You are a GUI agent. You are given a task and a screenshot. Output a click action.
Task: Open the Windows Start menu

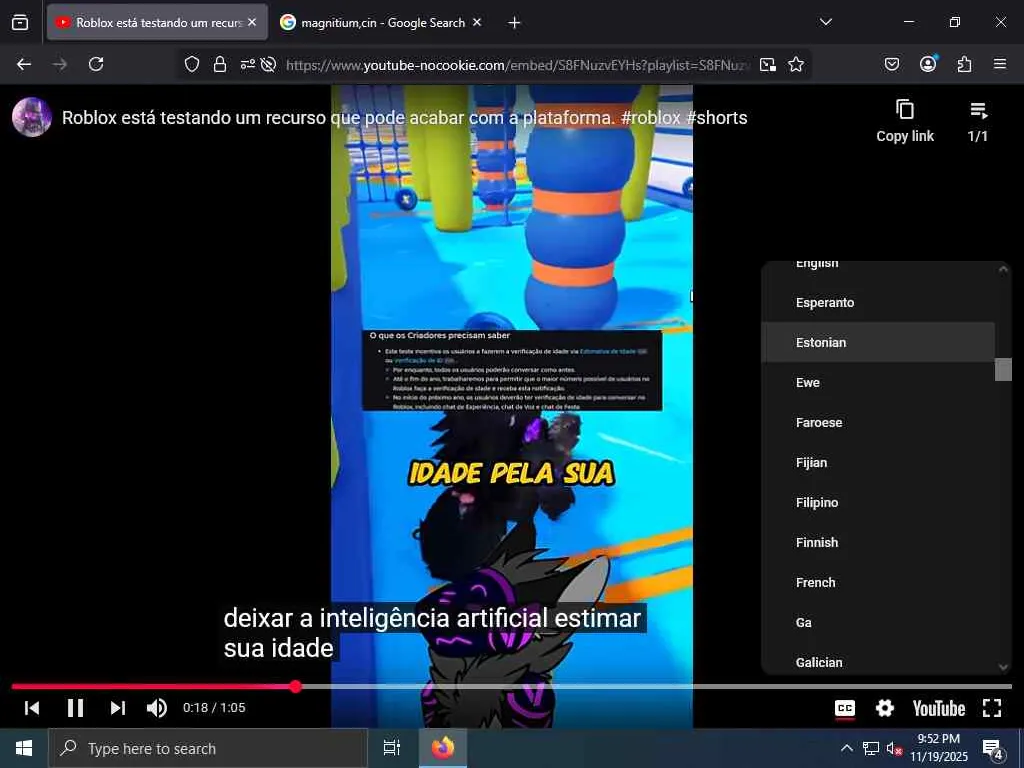tap(24, 748)
